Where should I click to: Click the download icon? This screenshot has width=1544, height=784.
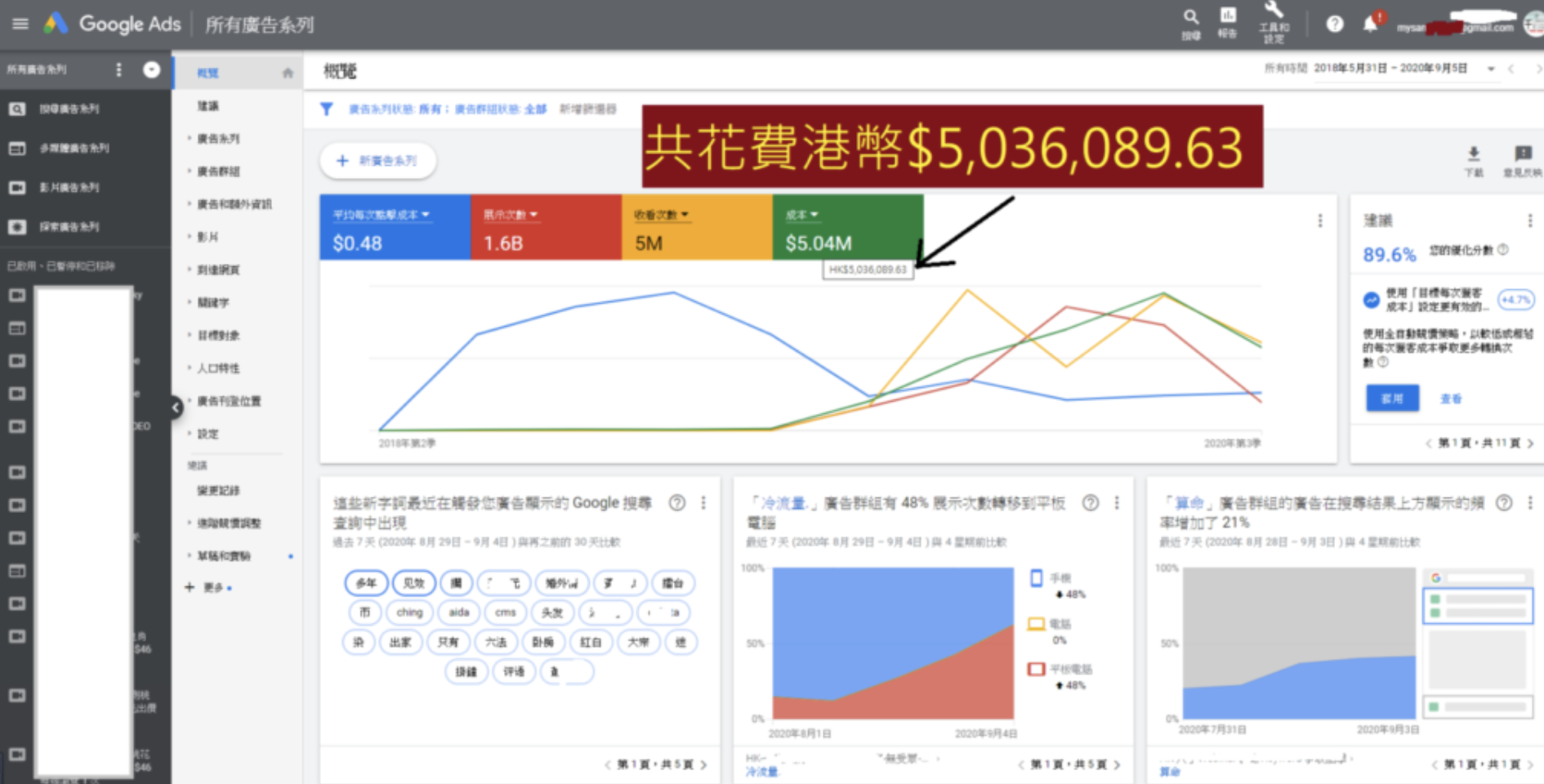(1474, 154)
